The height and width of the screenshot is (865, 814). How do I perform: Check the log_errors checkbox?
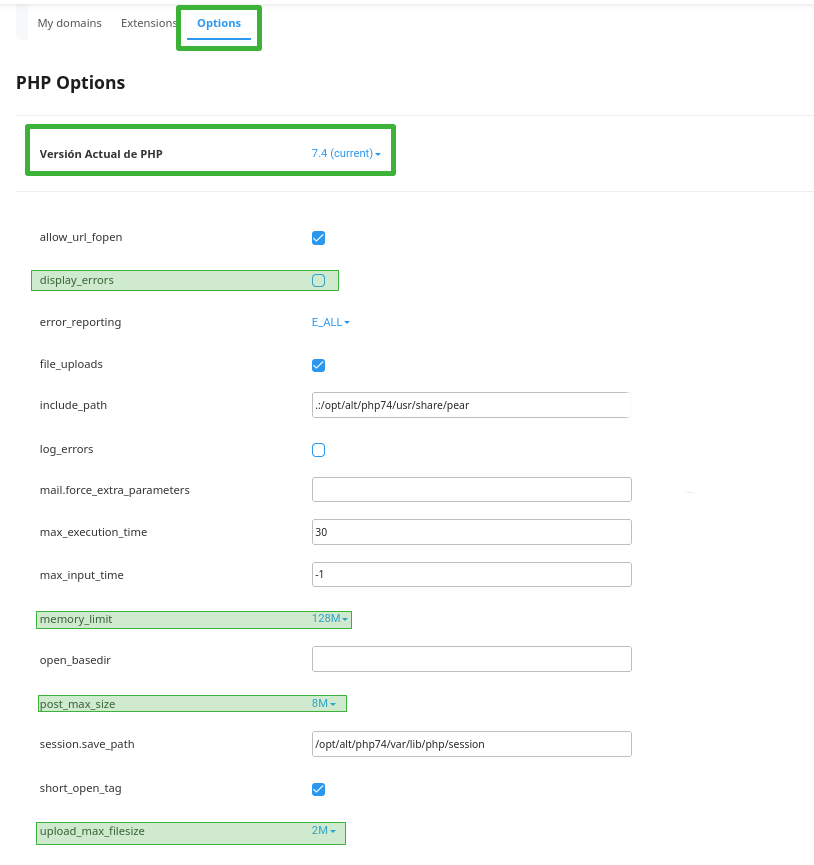(x=318, y=450)
